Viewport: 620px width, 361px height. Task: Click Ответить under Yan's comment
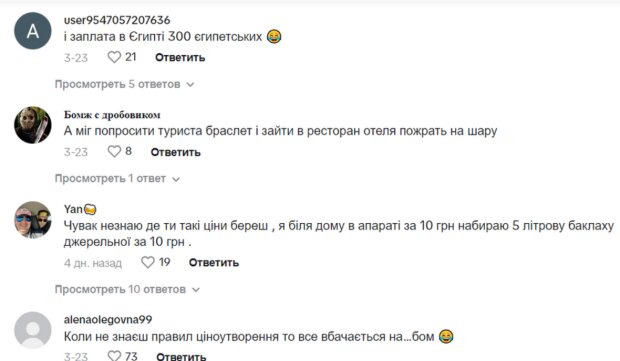pyautogui.click(x=214, y=263)
